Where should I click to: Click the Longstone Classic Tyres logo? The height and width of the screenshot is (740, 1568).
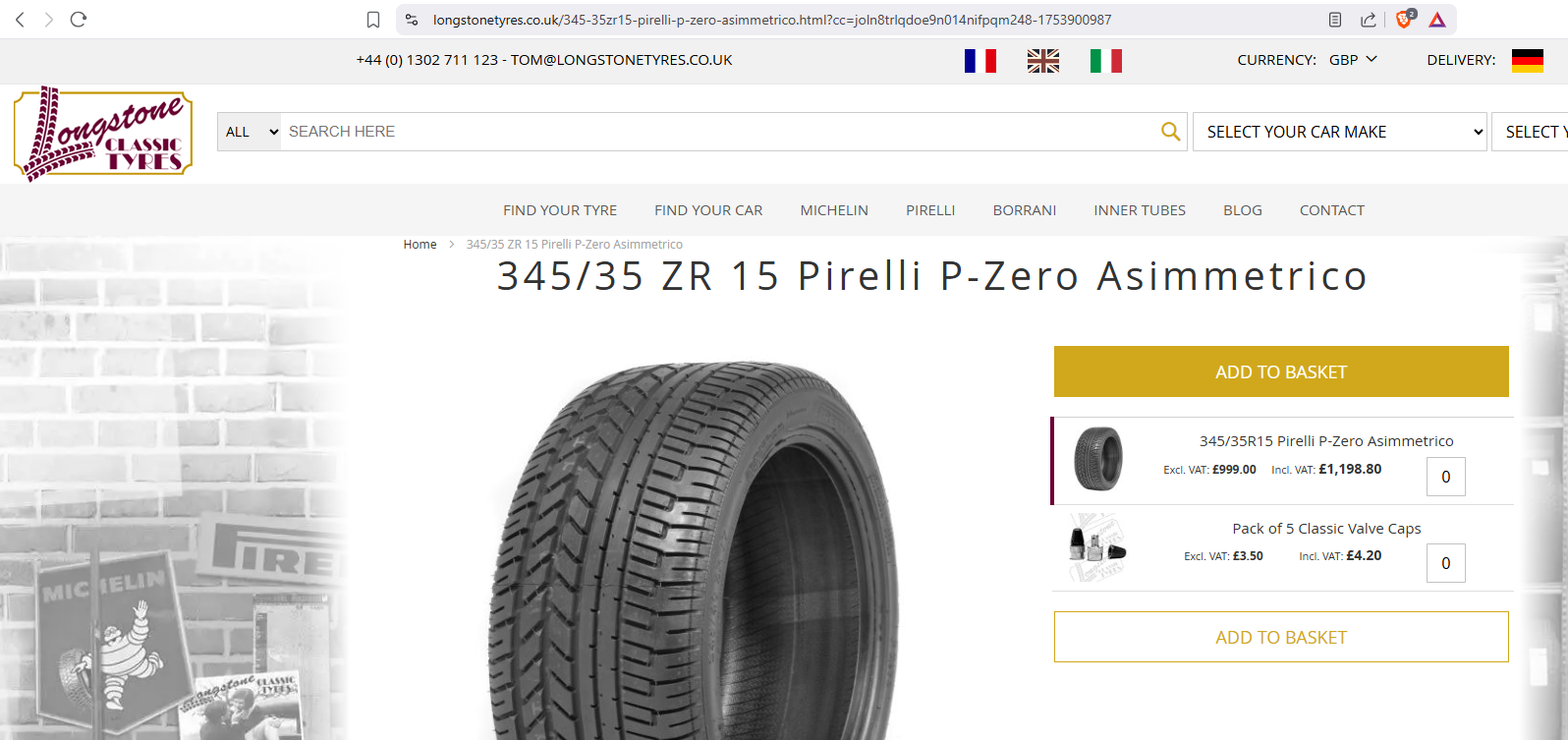[x=103, y=134]
